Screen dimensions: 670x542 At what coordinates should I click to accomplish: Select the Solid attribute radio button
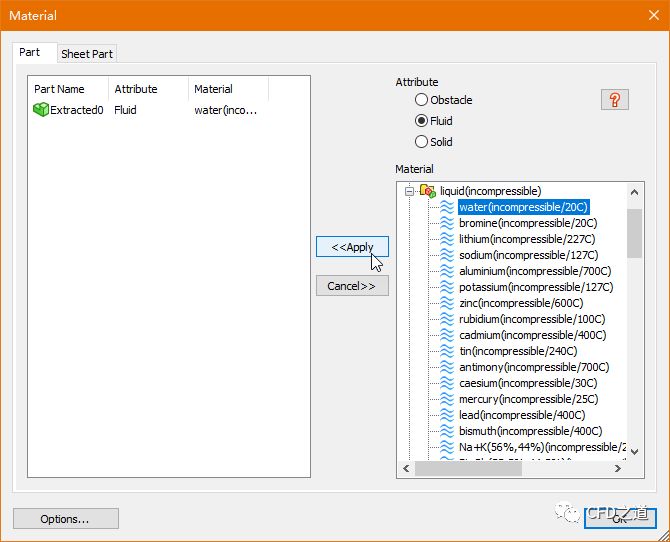coord(422,142)
